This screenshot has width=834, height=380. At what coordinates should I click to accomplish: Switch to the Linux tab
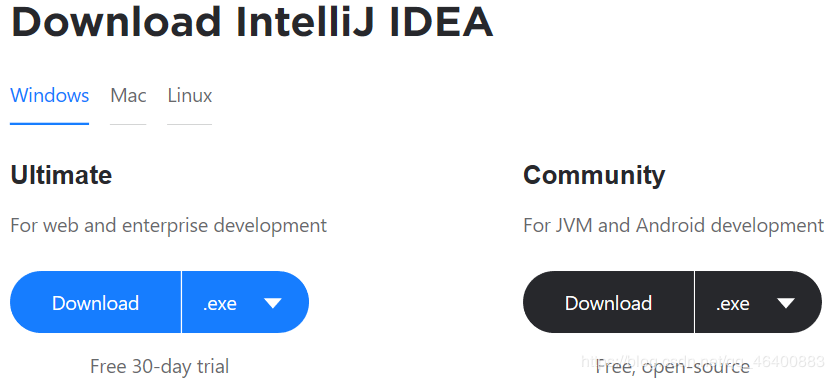(190, 96)
